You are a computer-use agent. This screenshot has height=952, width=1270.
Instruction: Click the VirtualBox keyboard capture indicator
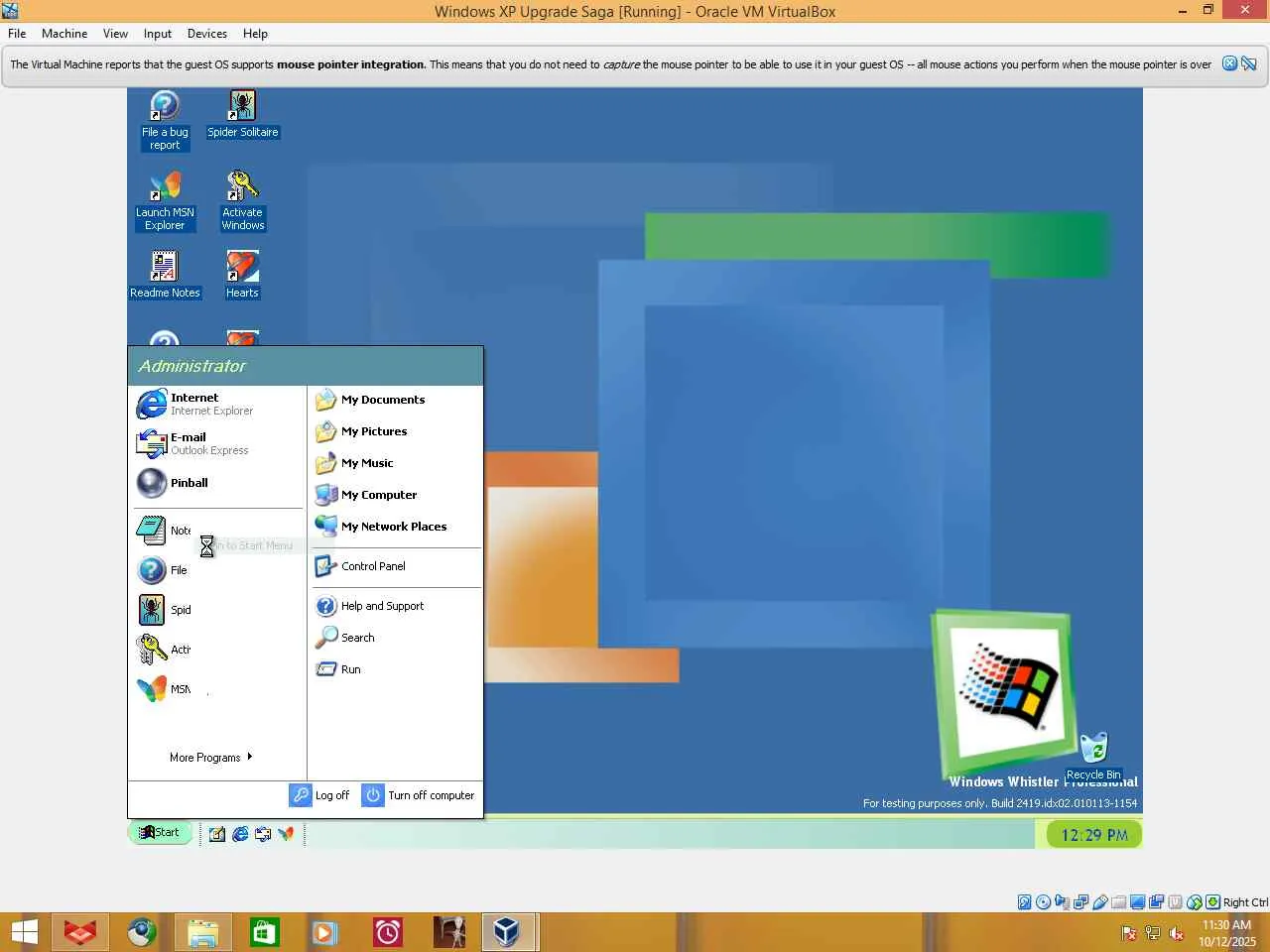coord(1212,902)
